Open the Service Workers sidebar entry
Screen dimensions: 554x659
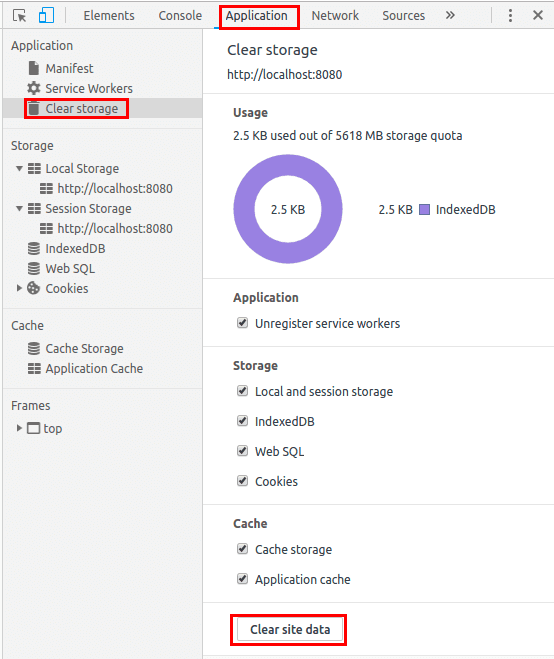tap(89, 88)
